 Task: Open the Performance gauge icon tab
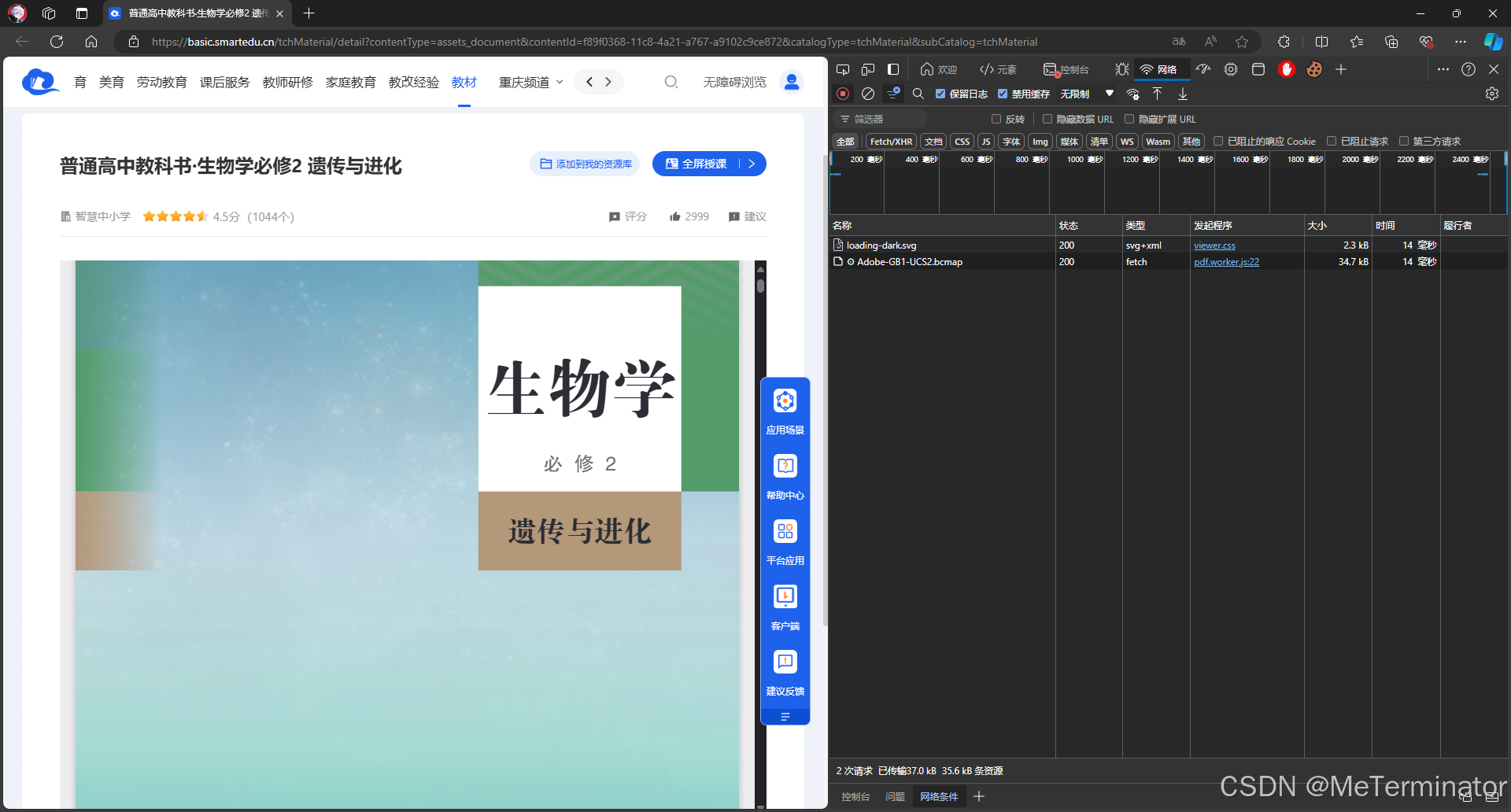click(1203, 69)
